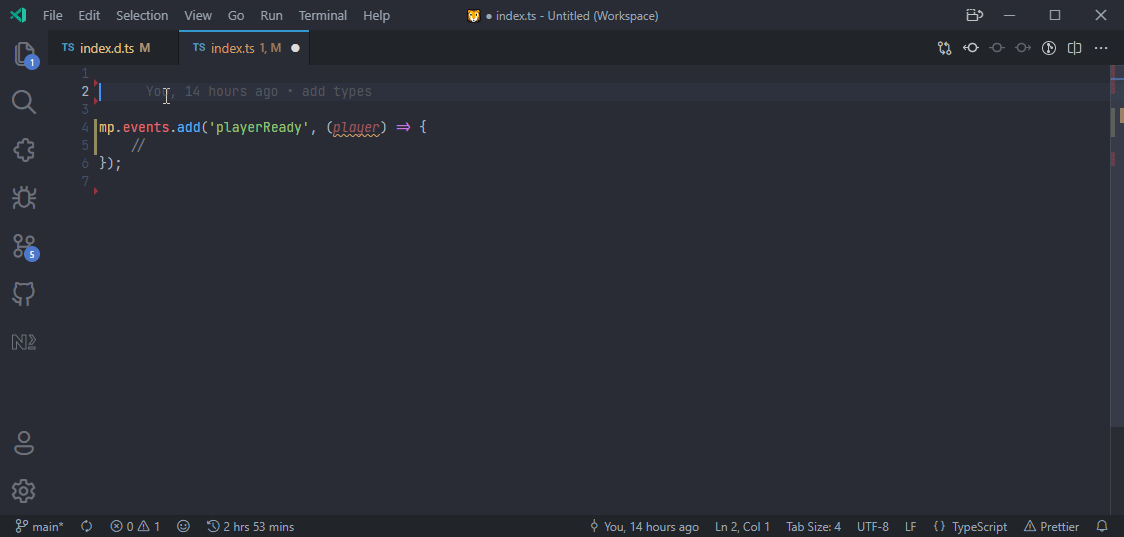Click the status bar blame You, 14 hours ago
The width and height of the screenshot is (1124, 537).
644,526
